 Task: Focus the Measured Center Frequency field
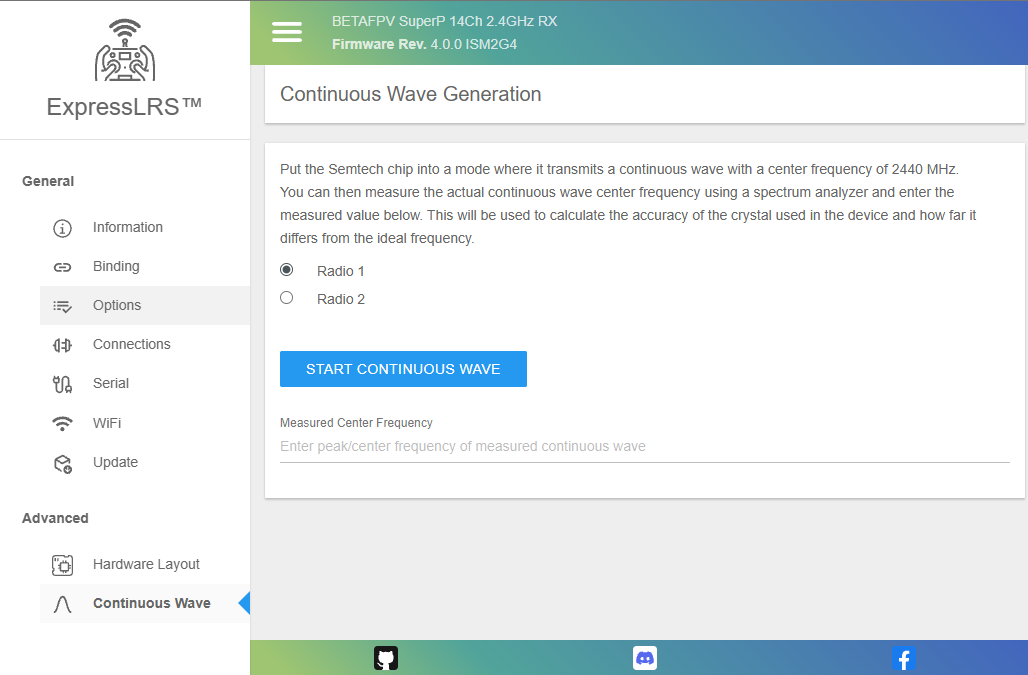644,446
